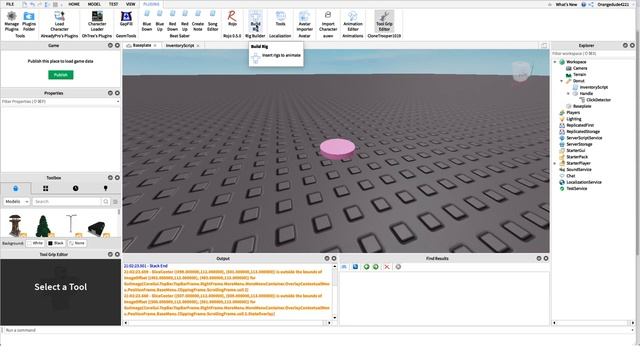640x360 pixels.
Task: Toggle the Tool Grip Editor plugin
Action: coord(384,21)
